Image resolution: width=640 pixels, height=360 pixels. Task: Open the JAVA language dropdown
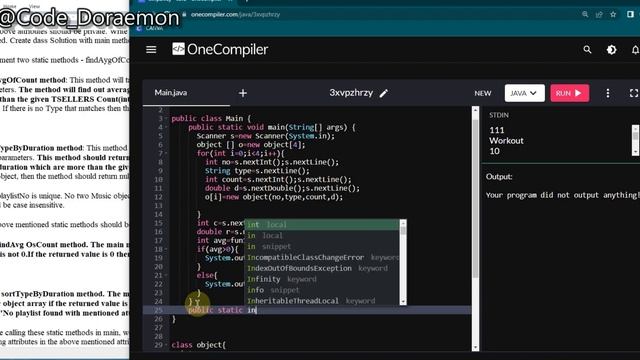(x=524, y=93)
